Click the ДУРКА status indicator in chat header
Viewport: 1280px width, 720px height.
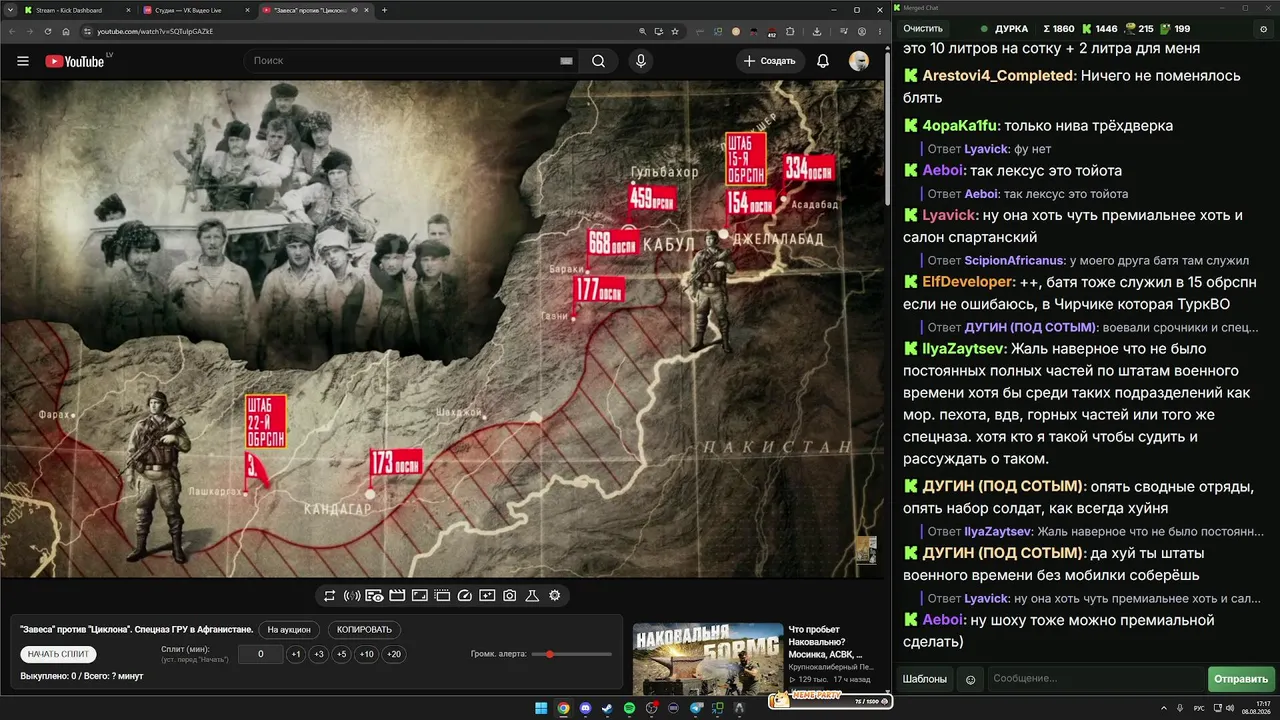click(x=1004, y=29)
